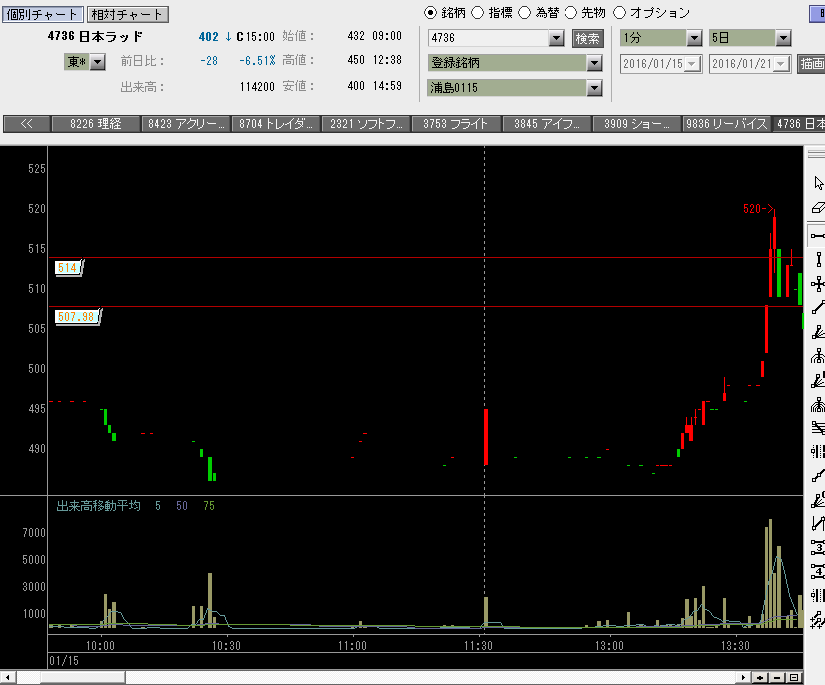Select the parallel channel lines tool
Screen dimensions: 825x685
click(818, 428)
